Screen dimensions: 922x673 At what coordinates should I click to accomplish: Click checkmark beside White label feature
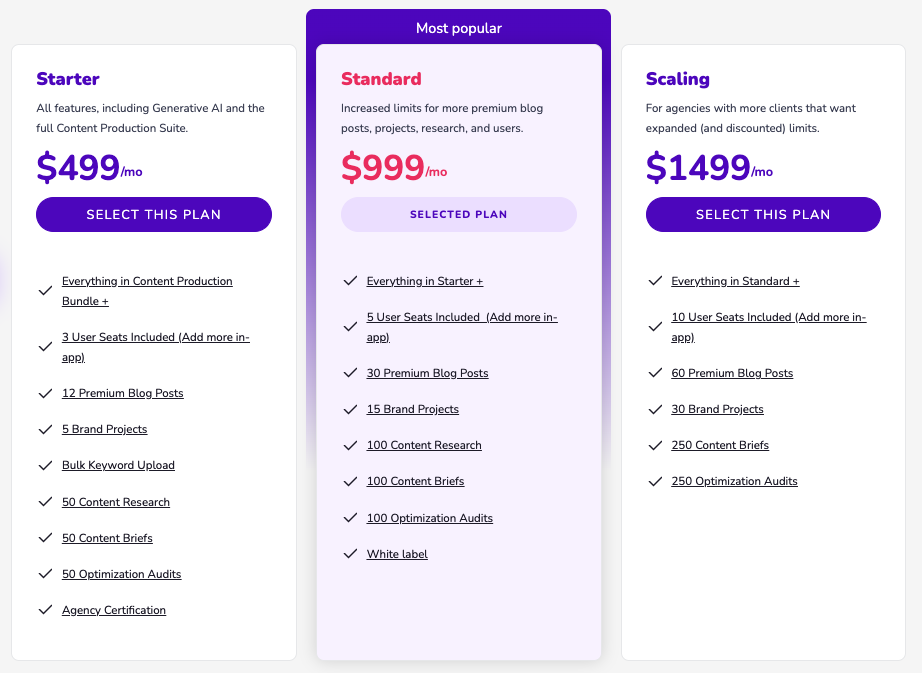click(x=350, y=554)
